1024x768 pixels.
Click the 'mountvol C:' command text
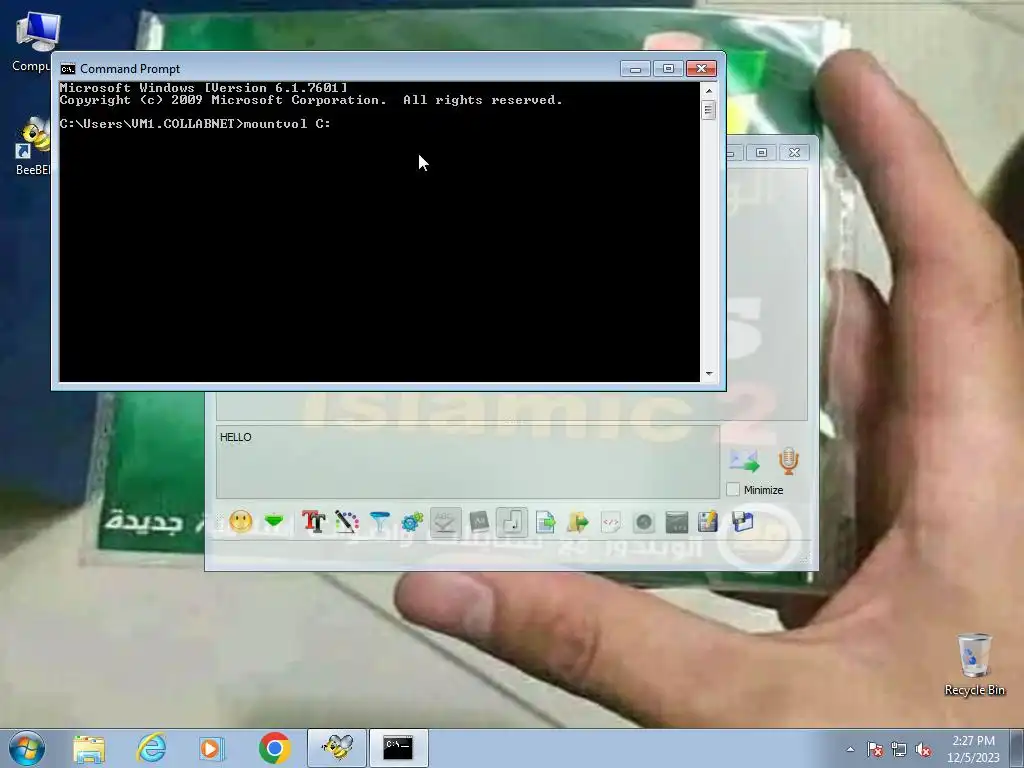click(287, 123)
